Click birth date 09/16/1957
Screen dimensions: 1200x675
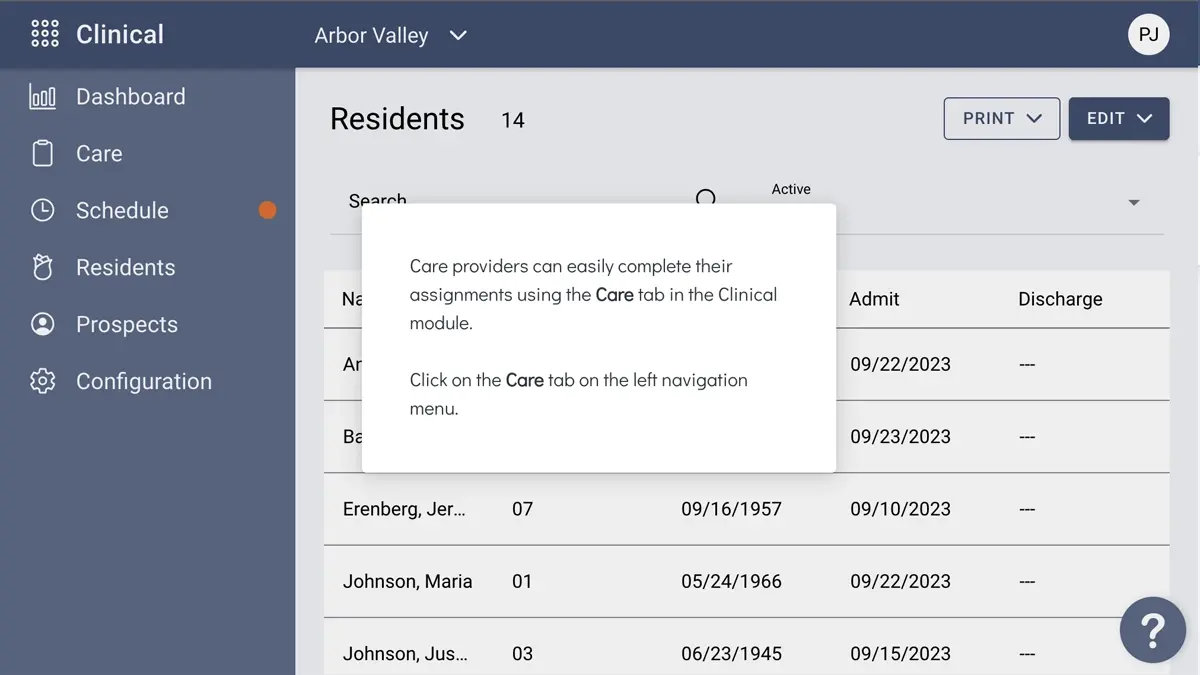pos(731,509)
